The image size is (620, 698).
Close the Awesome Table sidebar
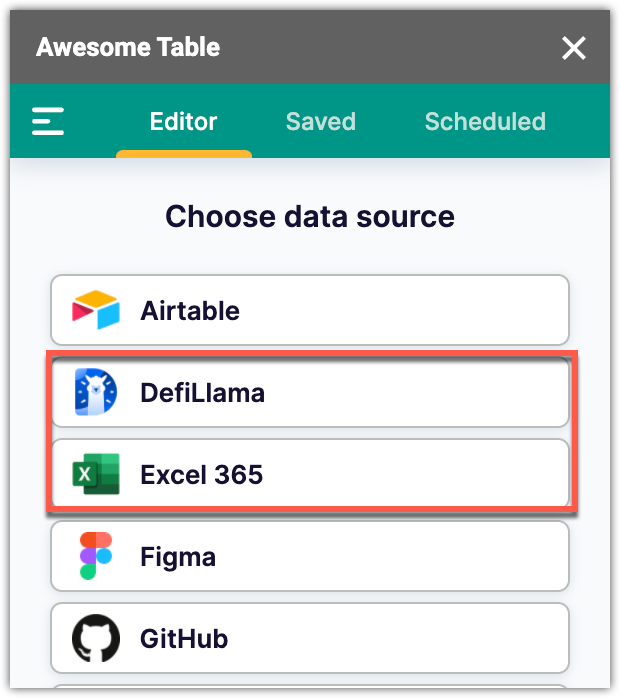pyautogui.click(x=574, y=48)
